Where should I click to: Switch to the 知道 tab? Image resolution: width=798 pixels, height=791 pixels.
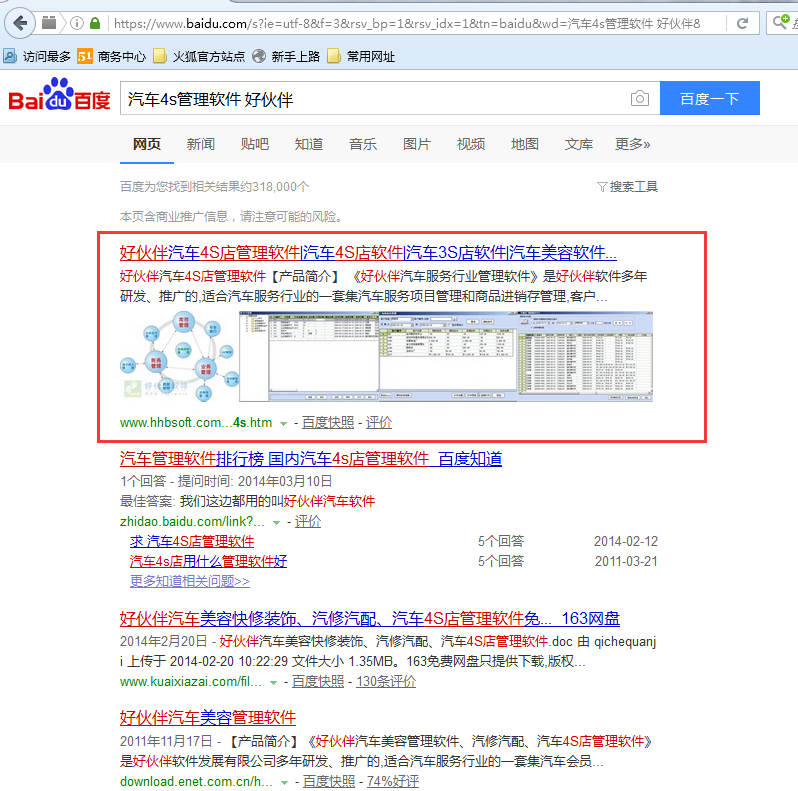(309, 145)
